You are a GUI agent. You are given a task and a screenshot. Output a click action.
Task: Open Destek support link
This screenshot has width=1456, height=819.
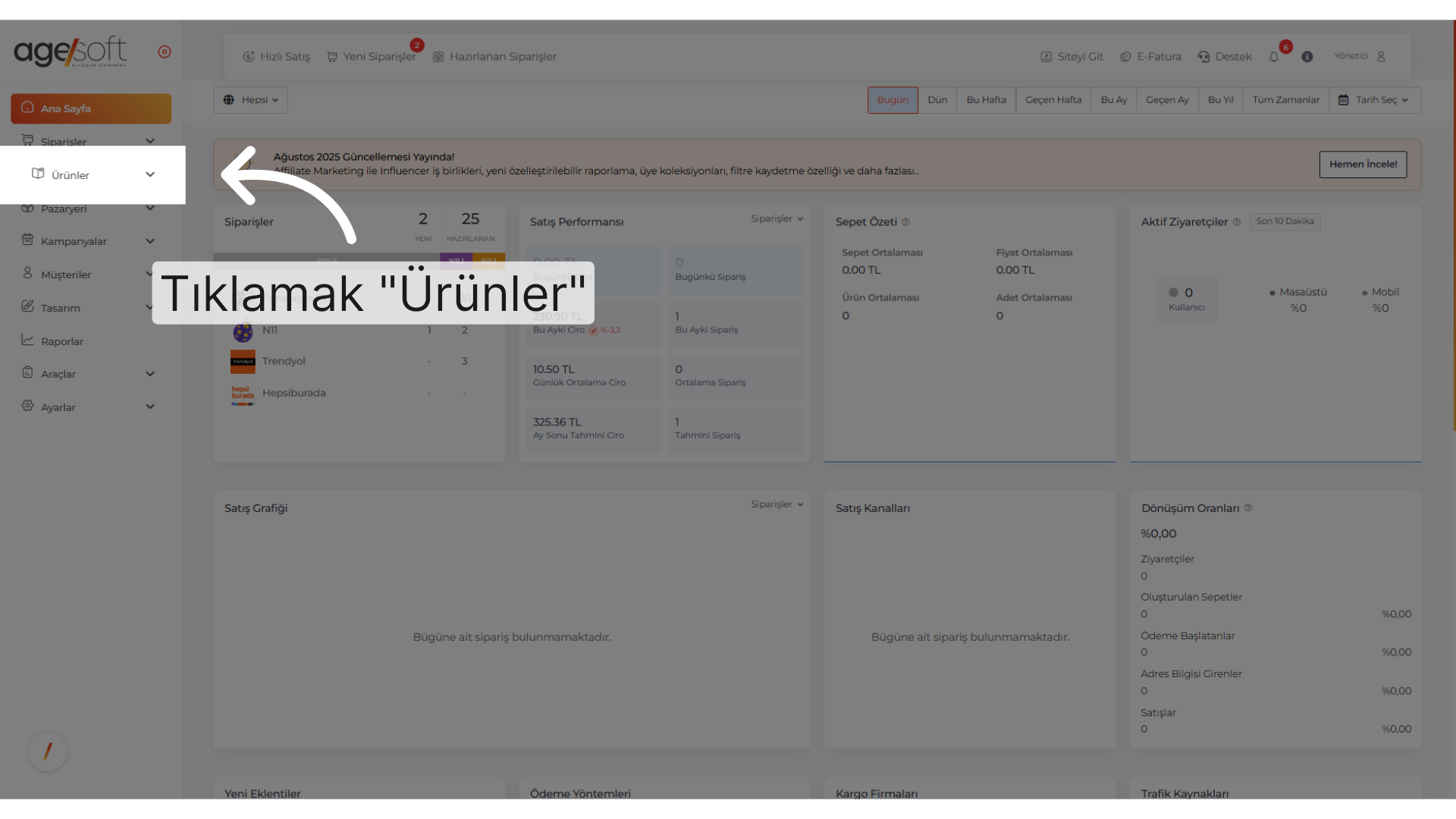click(1225, 57)
